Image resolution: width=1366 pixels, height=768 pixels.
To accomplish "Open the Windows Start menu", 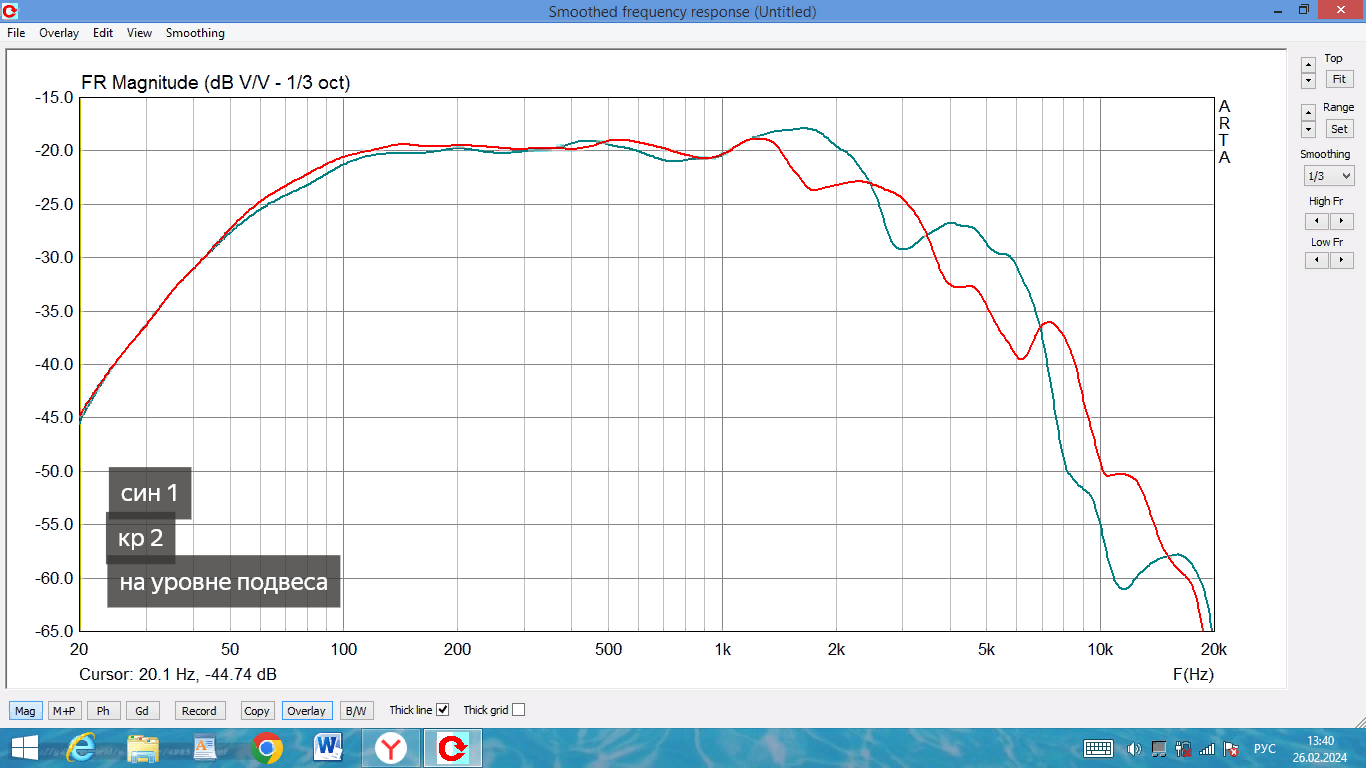I will [x=24, y=748].
